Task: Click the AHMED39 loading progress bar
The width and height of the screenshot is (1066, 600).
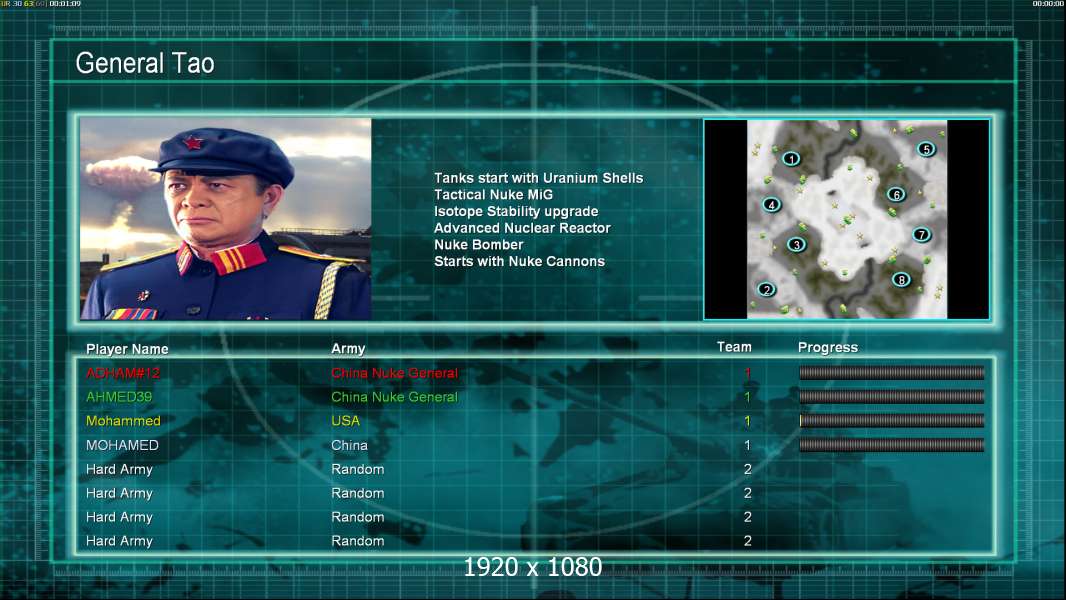Action: [x=891, y=397]
